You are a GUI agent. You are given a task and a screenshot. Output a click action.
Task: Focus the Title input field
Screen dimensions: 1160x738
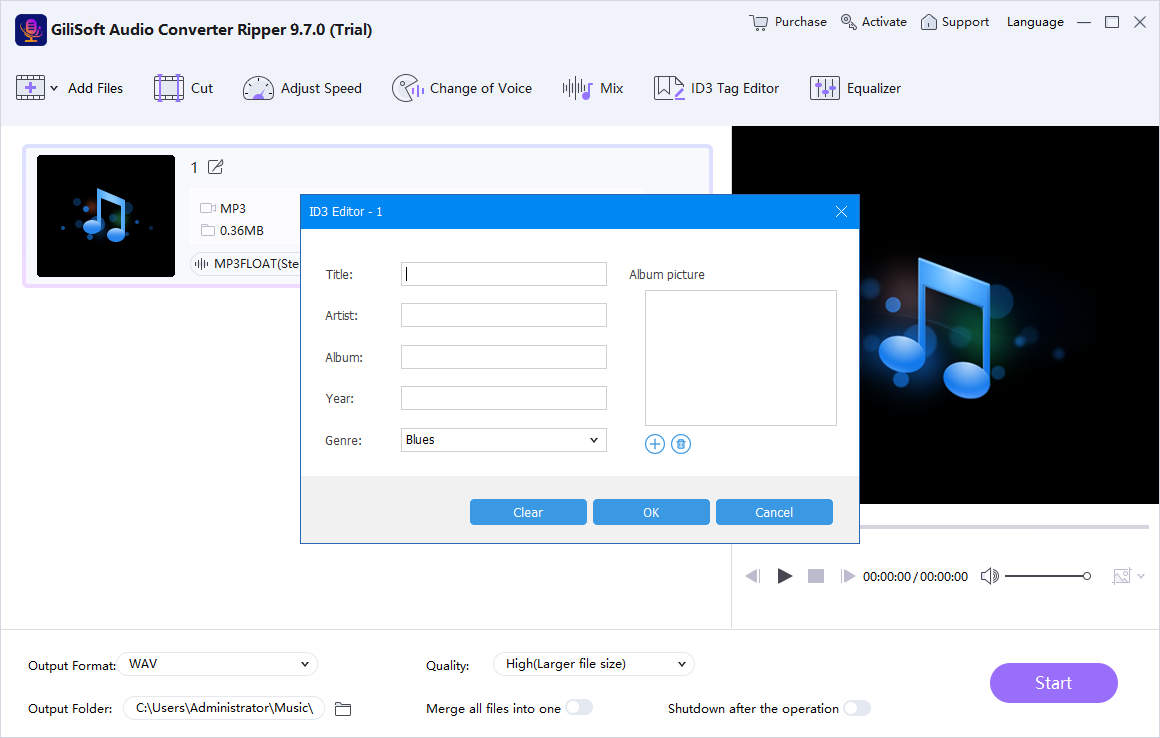pyautogui.click(x=504, y=274)
